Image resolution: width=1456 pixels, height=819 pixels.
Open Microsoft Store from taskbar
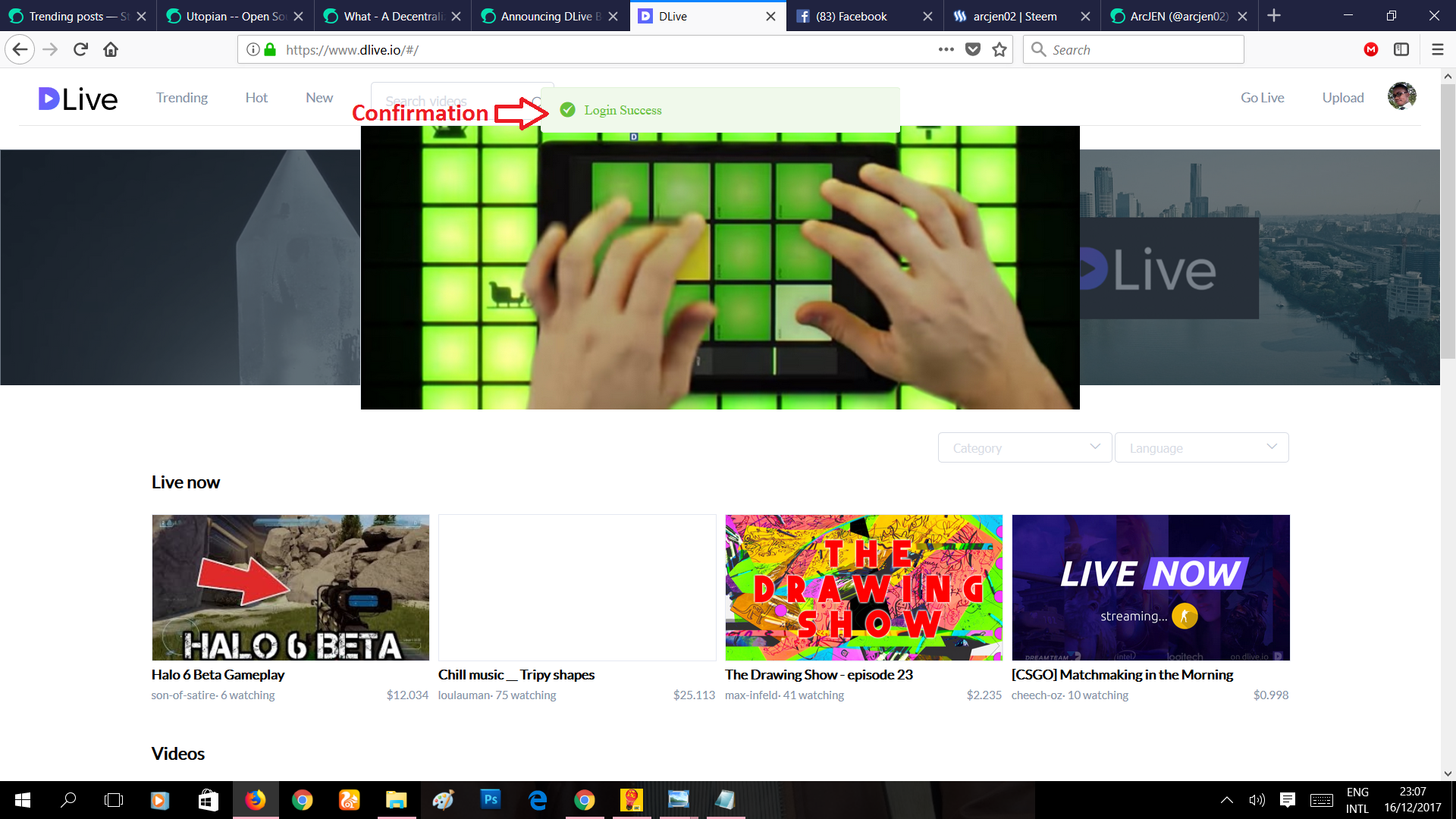208,800
